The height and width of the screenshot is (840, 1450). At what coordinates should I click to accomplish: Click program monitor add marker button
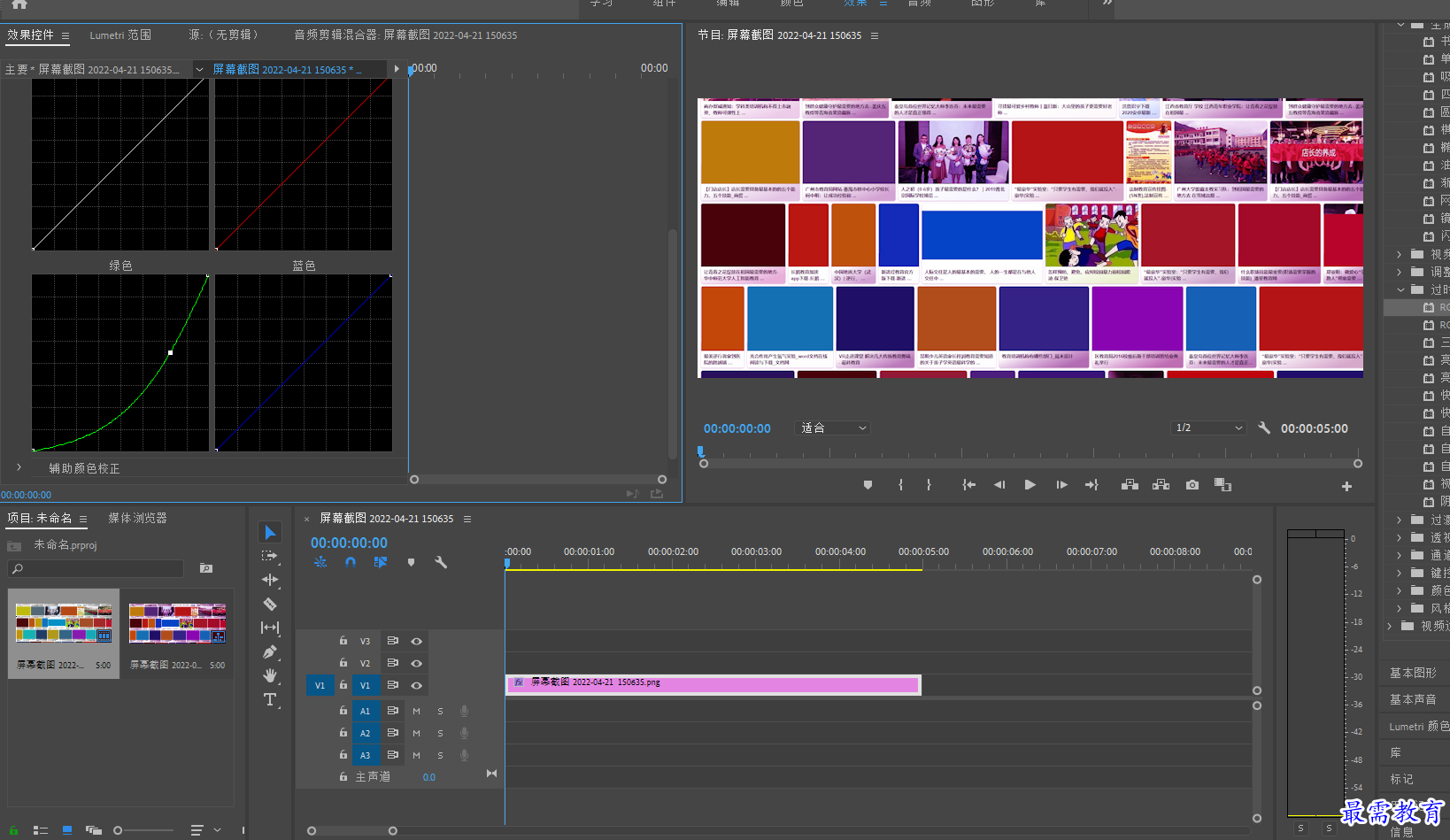[x=868, y=485]
